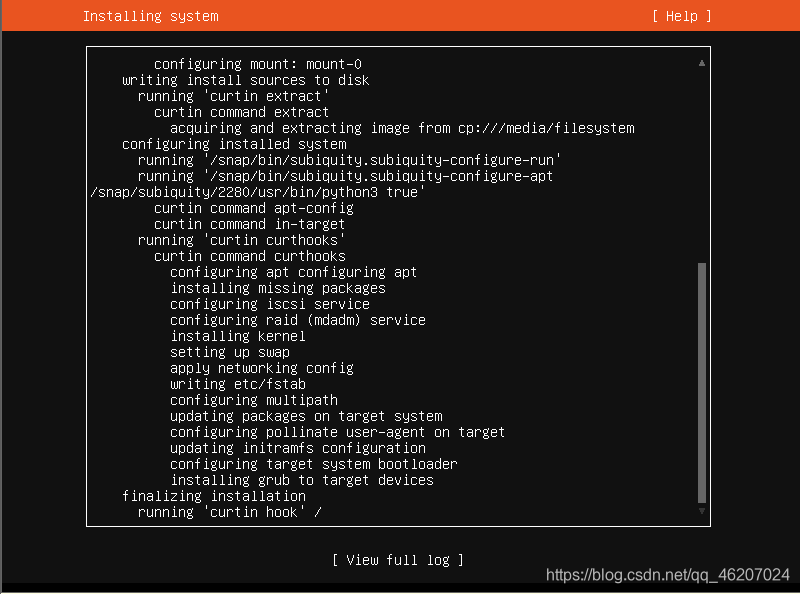The height and width of the screenshot is (594, 800).
Task: Select 'installing kernel' log line
Action: (238, 336)
